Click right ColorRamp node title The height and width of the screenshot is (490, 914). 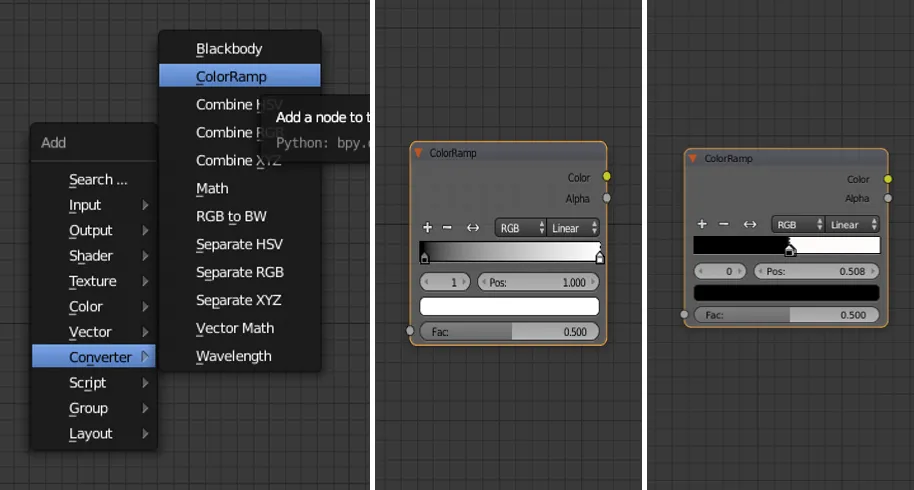(728, 158)
